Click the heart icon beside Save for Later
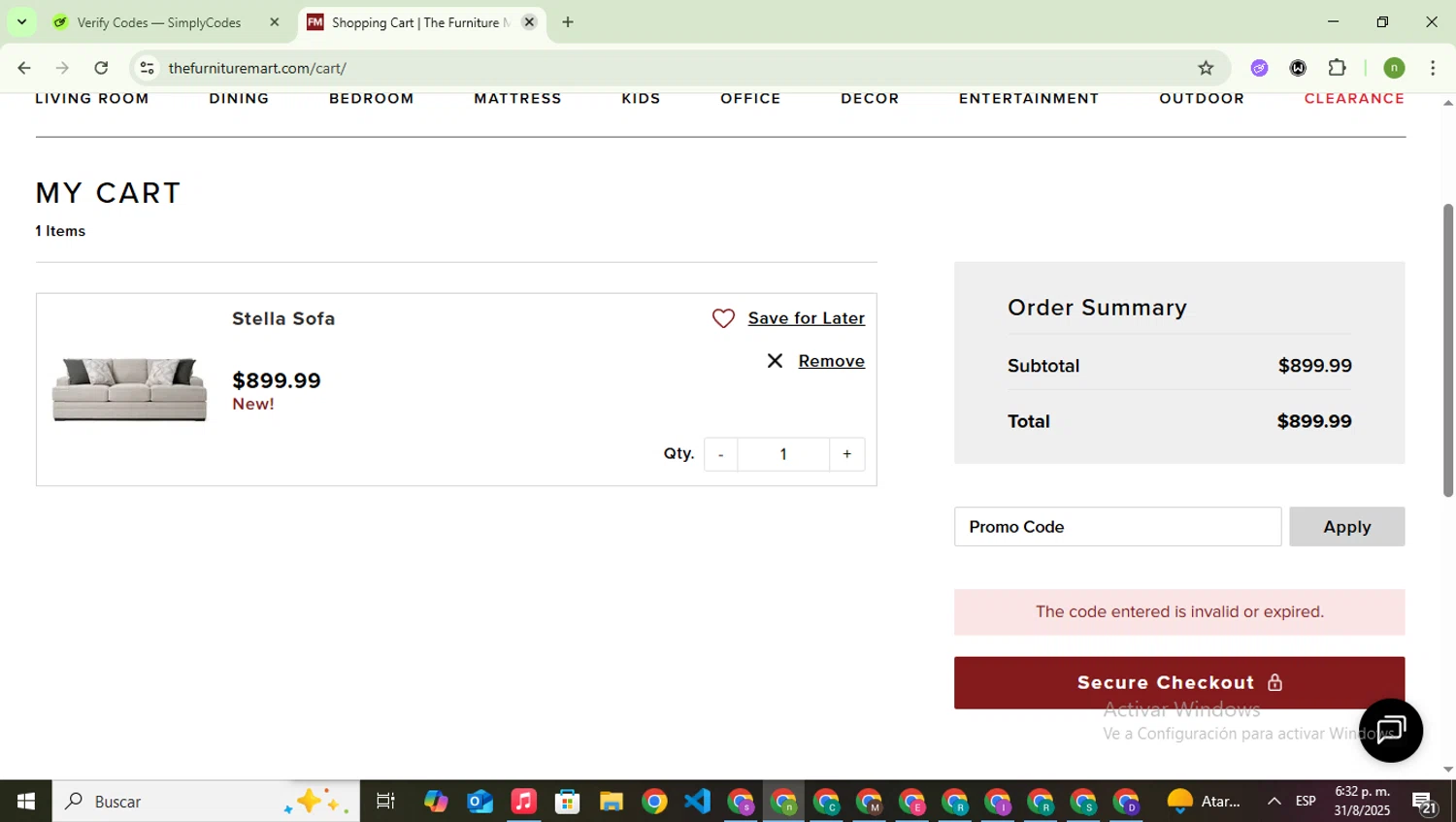Image resolution: width=1456 pixels, height=822 pixels. pyautogui.click(x=723, y=318)
